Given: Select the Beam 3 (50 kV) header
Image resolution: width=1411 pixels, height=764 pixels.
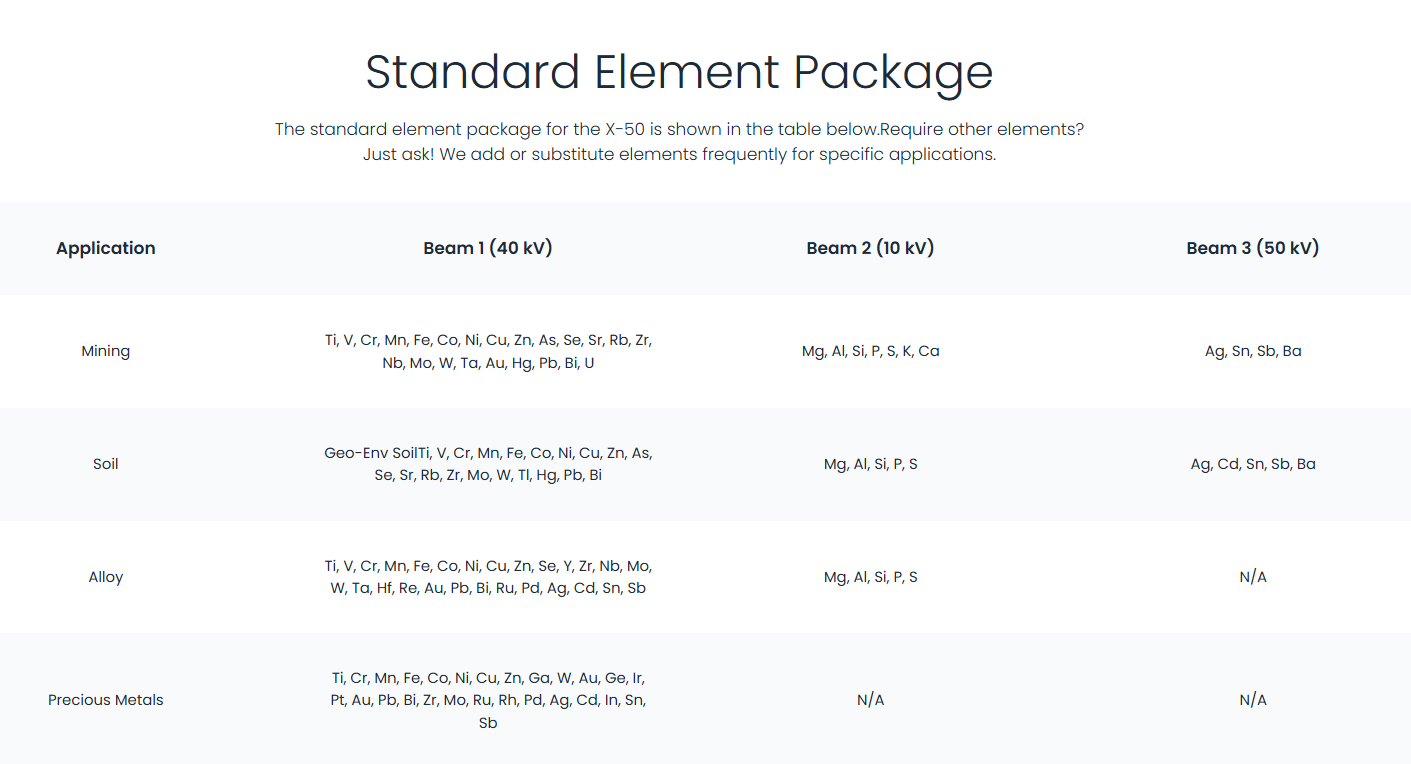Looking at the screenshot, I should tap(1253, 248).
